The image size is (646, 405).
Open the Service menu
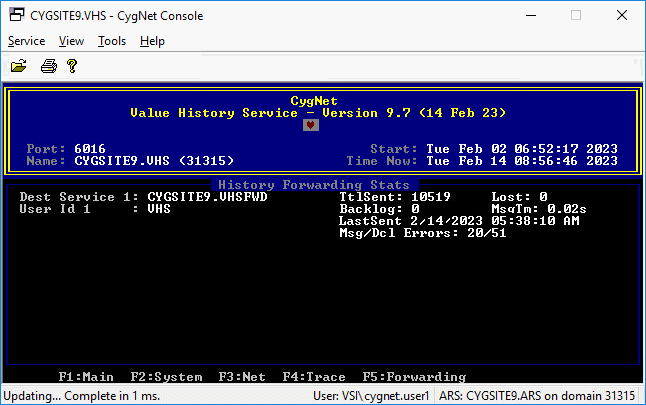(x=26, y=41)
